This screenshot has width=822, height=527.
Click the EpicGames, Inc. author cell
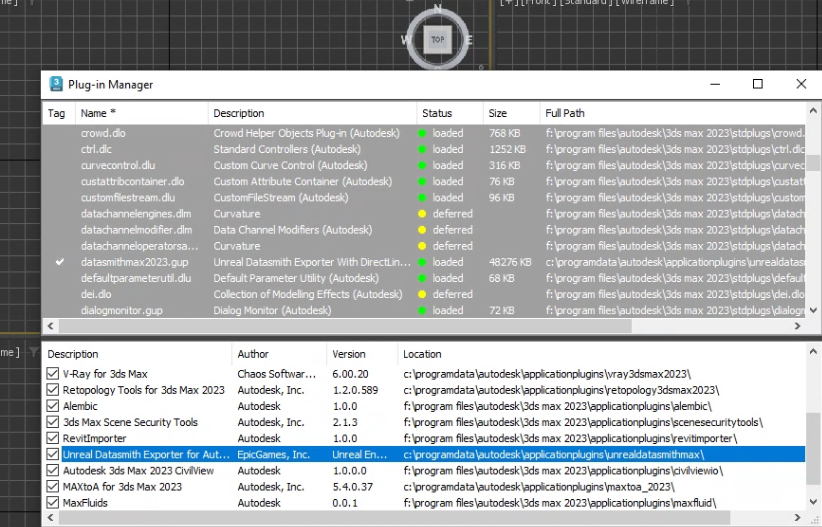click(x=274, y=455)
